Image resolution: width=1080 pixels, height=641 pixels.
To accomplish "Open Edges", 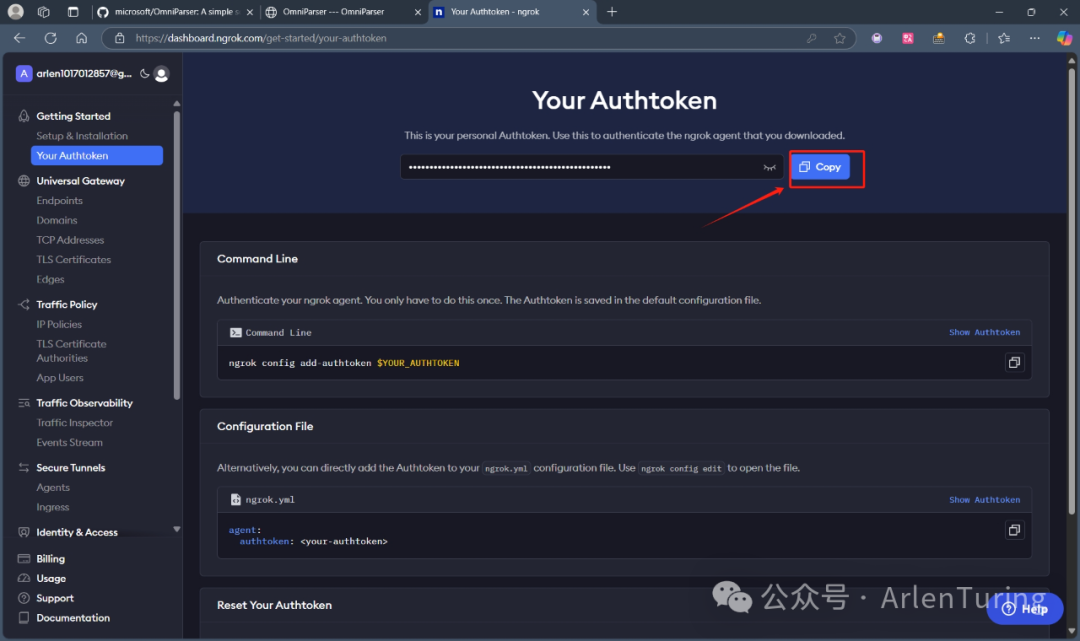I will pyautogui.click(x=50, y=280).
